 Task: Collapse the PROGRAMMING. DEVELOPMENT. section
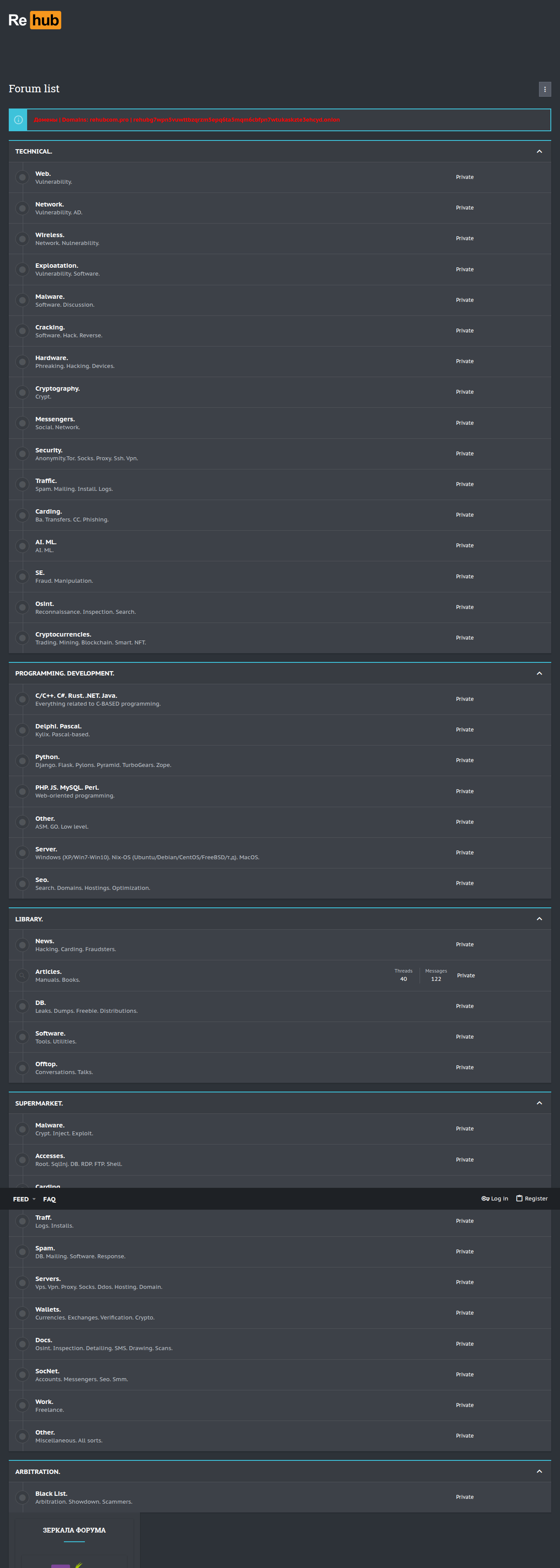coord(539,673)
